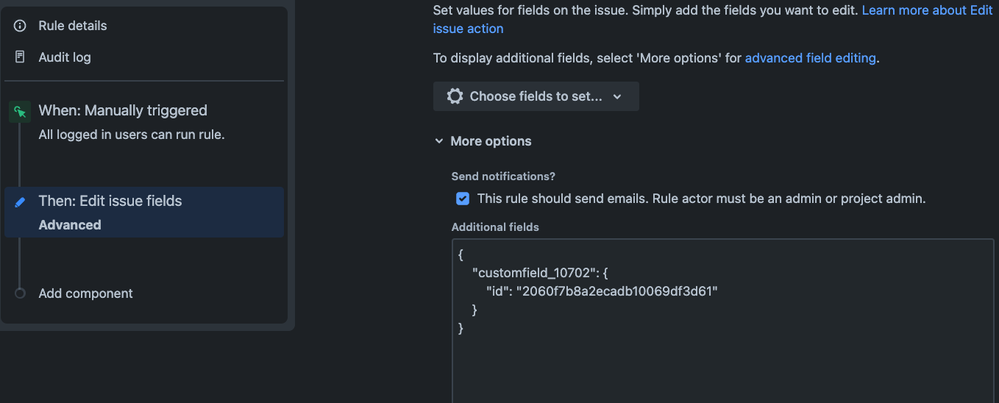Click the Choose fields to set button text

pos(536,97)
